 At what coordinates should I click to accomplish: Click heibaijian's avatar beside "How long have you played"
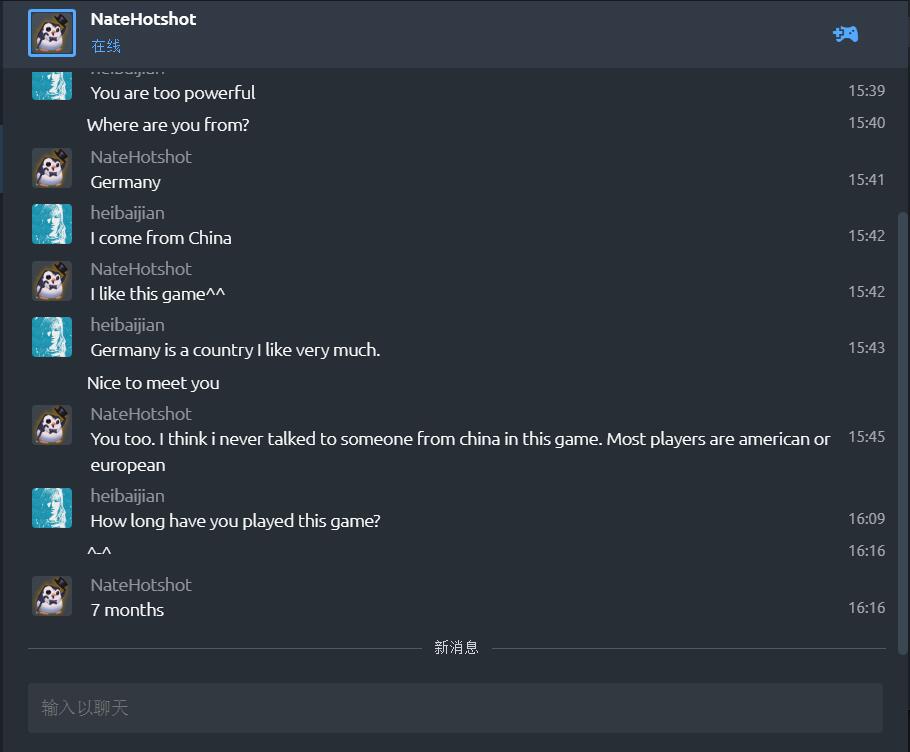click(52, 508)
